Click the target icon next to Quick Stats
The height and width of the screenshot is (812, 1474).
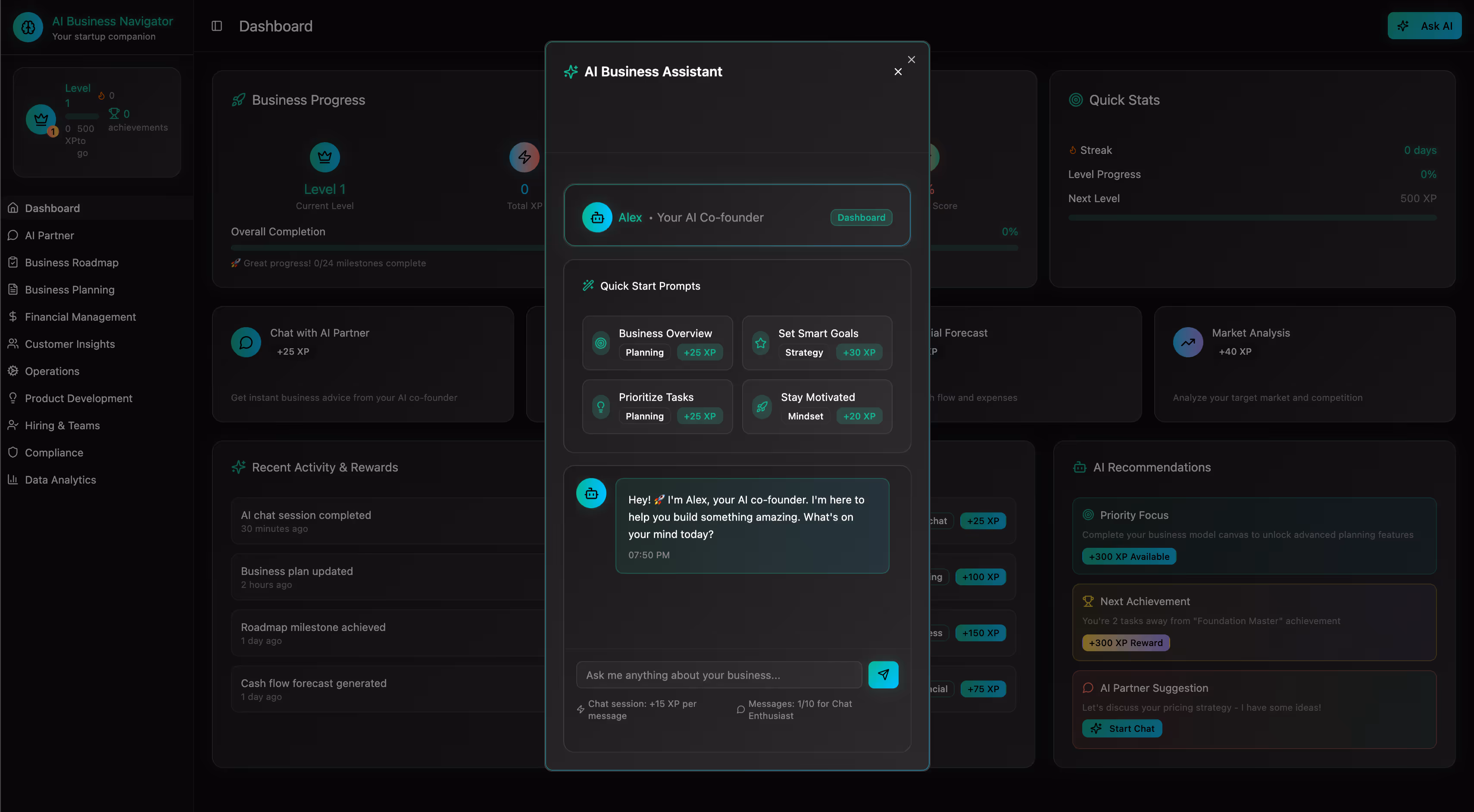[x=1076, y=100]
